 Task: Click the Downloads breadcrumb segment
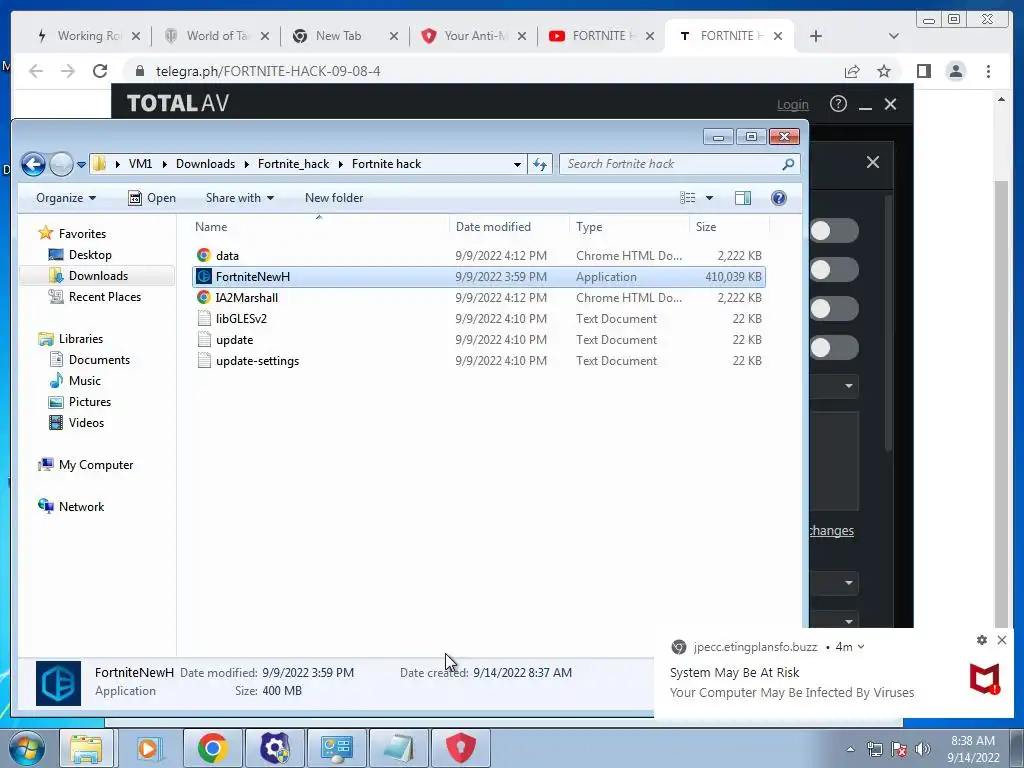point(205,164)
